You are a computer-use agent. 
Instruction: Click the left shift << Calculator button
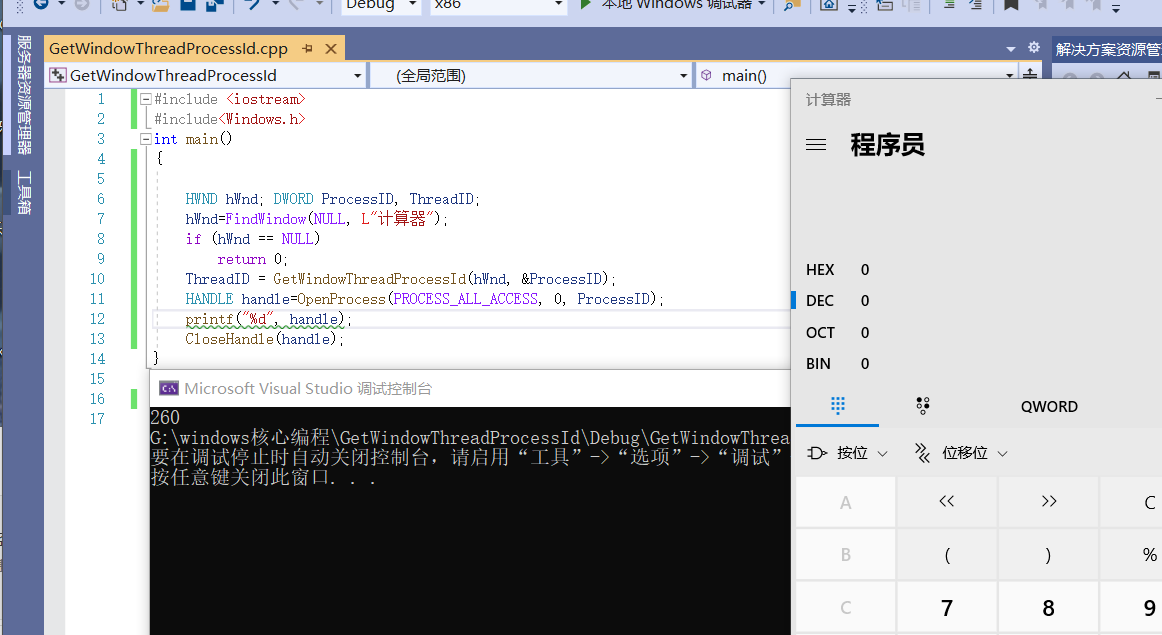946,502
